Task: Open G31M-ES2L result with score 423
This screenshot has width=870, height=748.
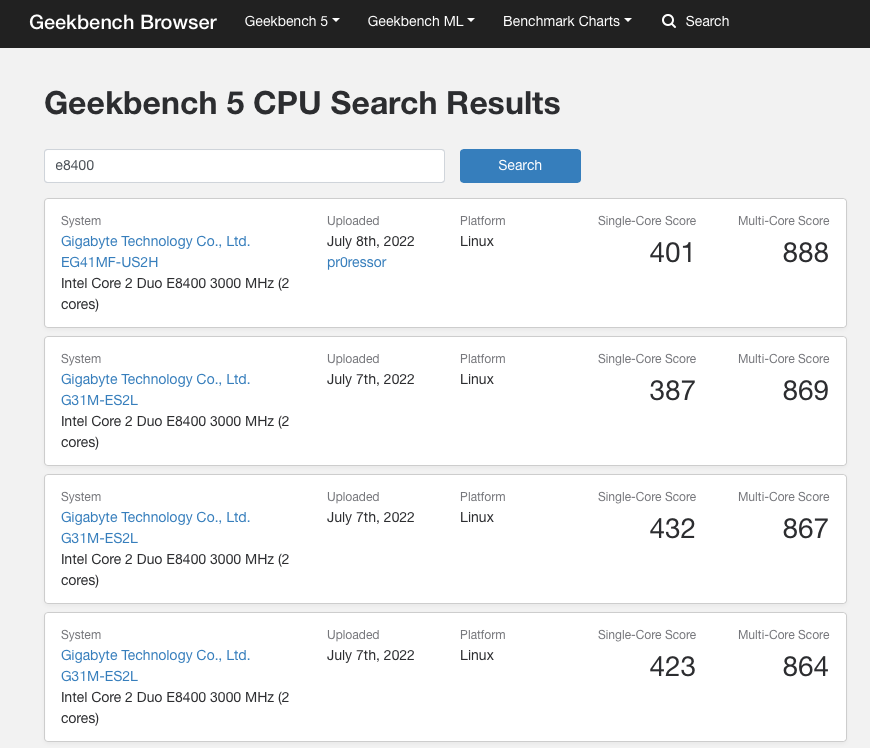Action: tap(155, 665)
